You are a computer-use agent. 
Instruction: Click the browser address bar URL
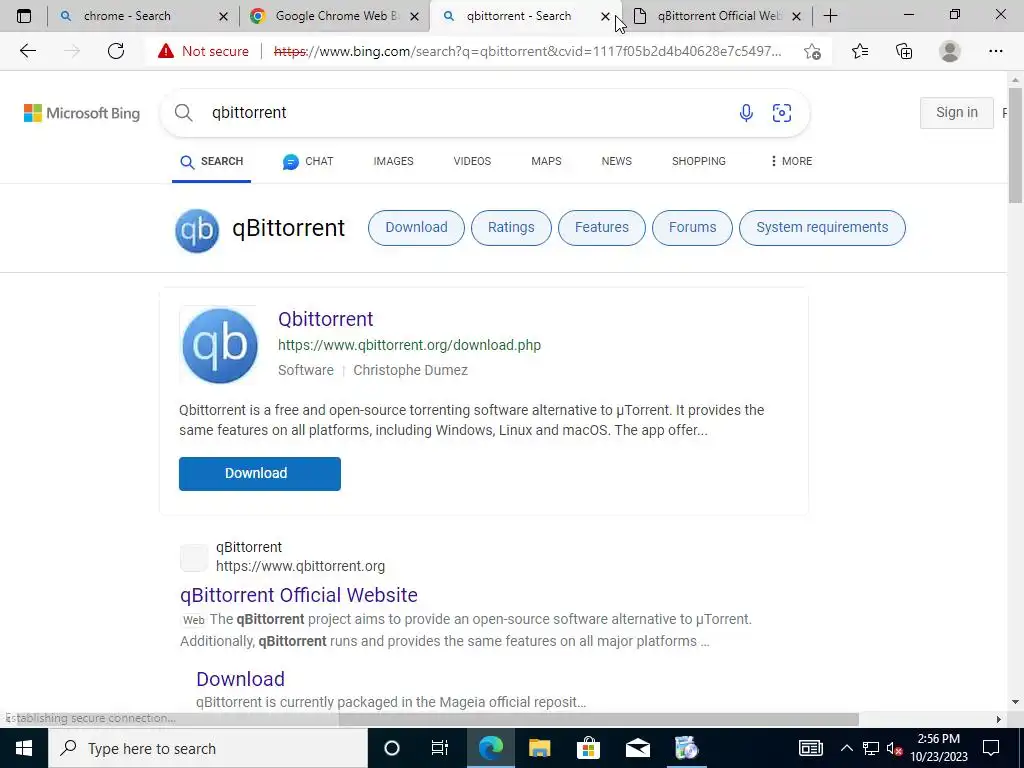coord(527,51)
